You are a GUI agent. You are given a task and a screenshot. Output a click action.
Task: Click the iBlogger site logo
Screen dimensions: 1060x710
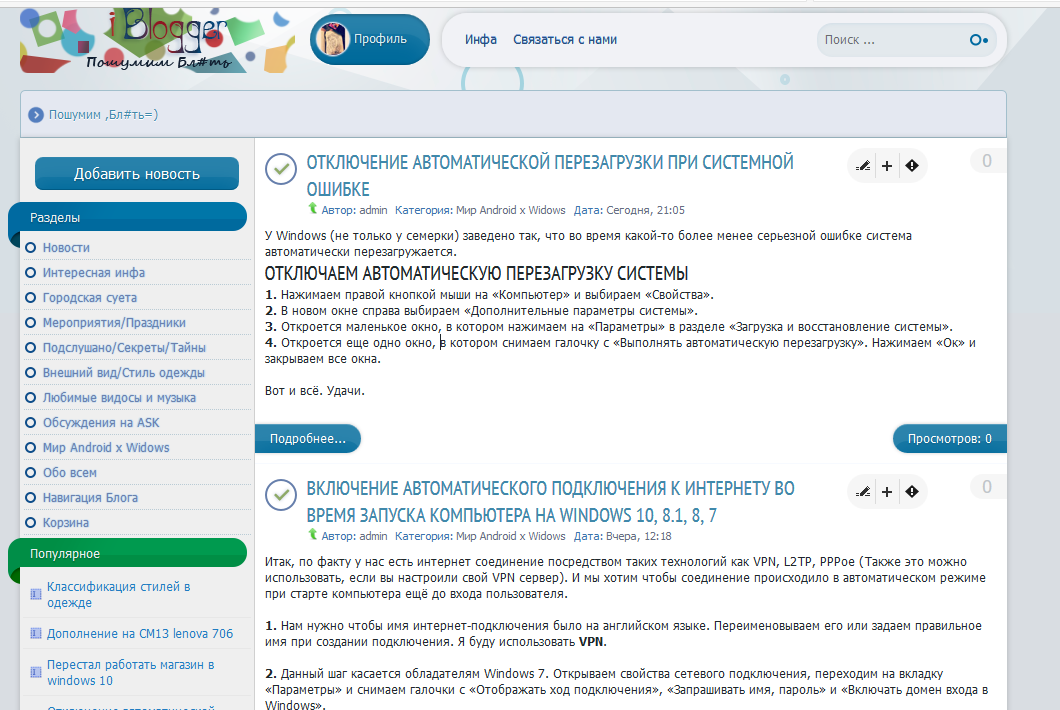pos(126,39)
